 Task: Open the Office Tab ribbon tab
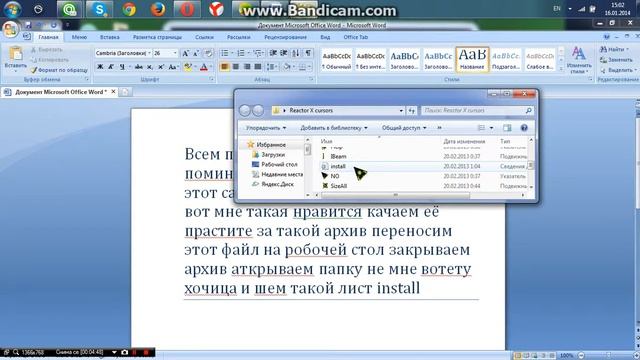pos(356,37)
